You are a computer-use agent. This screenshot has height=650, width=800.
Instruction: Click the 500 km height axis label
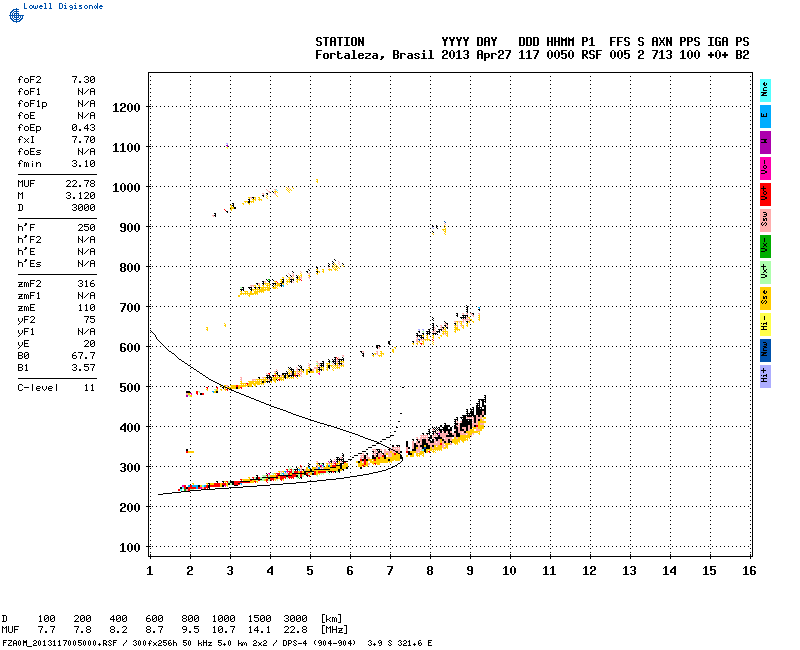coord(130,388)
